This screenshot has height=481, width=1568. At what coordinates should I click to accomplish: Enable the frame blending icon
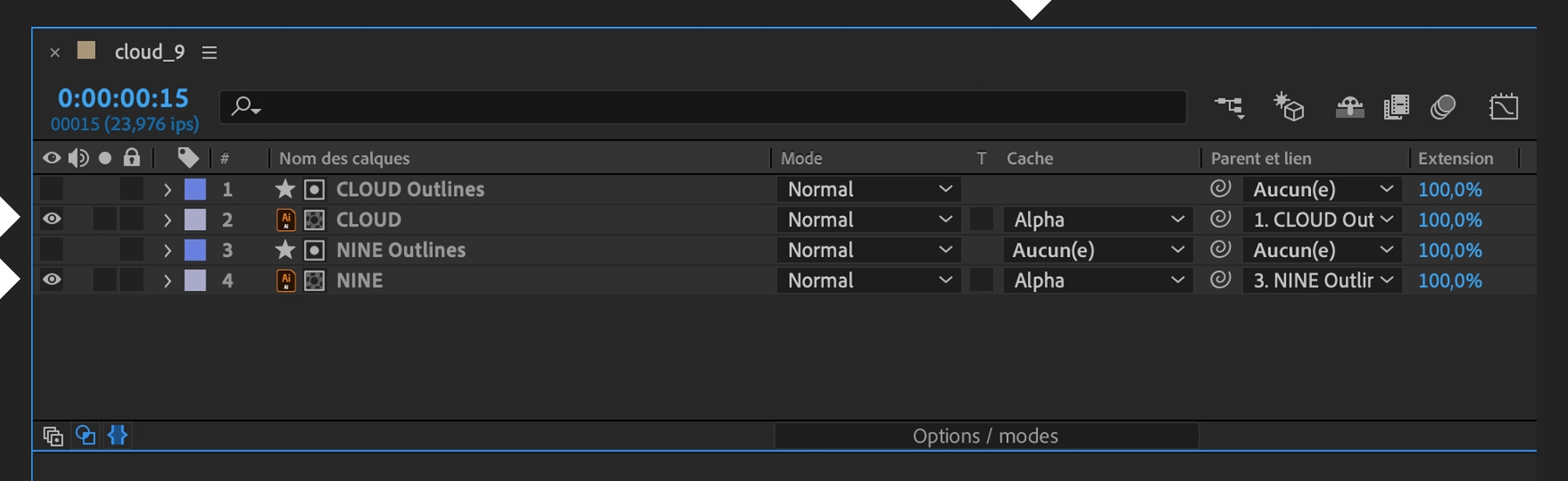tap(1396, 107)
